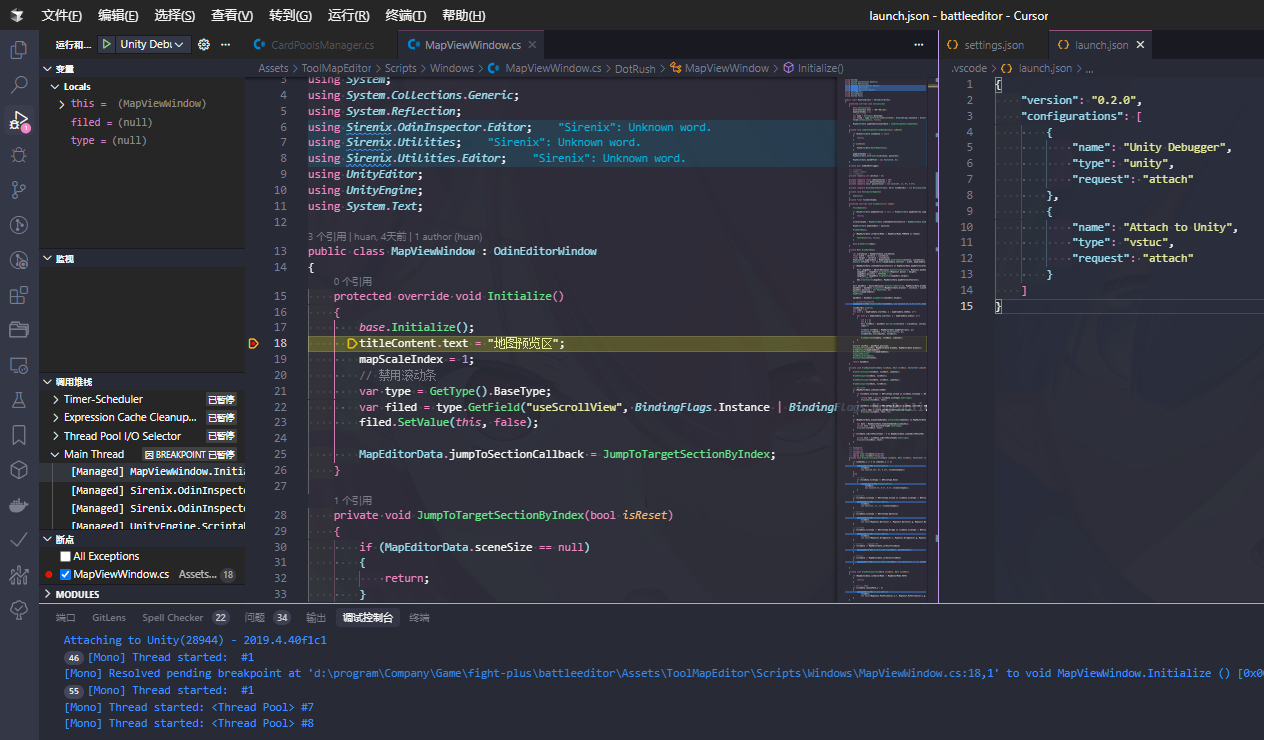Click the Initialize() breadcrumb segment
The width and height of the screenshot is (1264, 740).
(812, 68)
